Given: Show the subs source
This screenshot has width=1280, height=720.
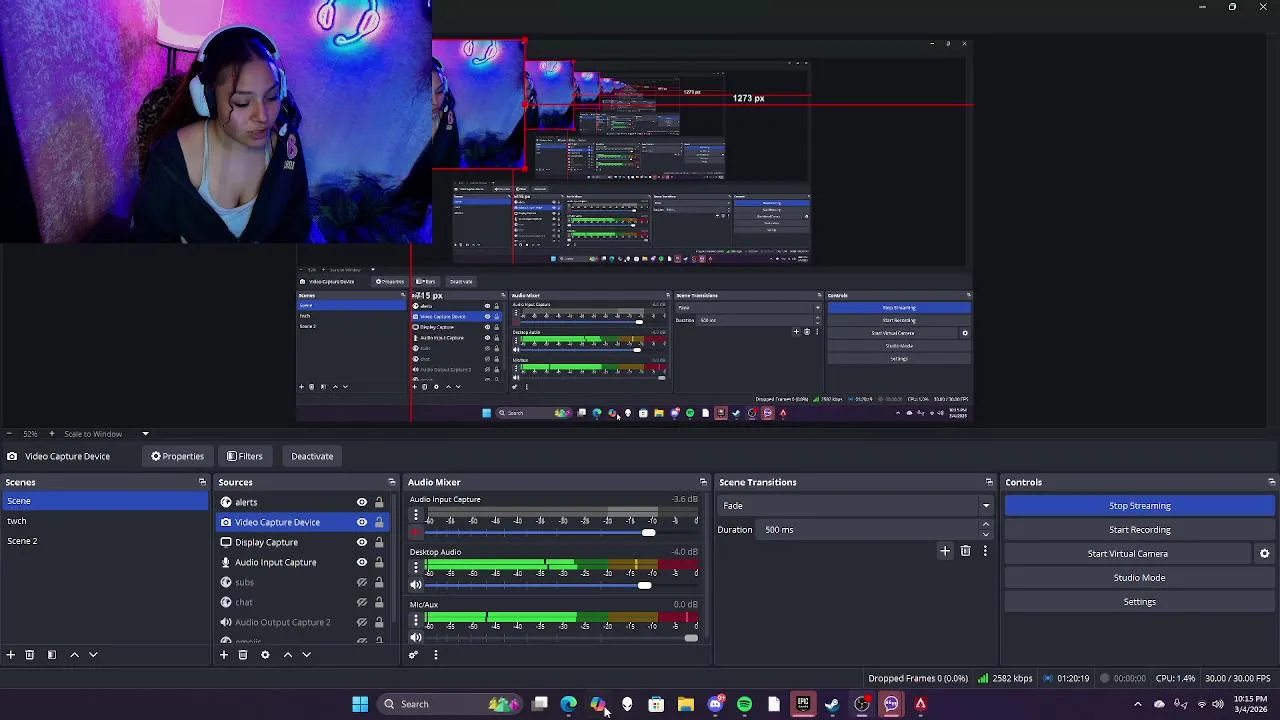Looking at the screenshot, I should tap(362, 582).
